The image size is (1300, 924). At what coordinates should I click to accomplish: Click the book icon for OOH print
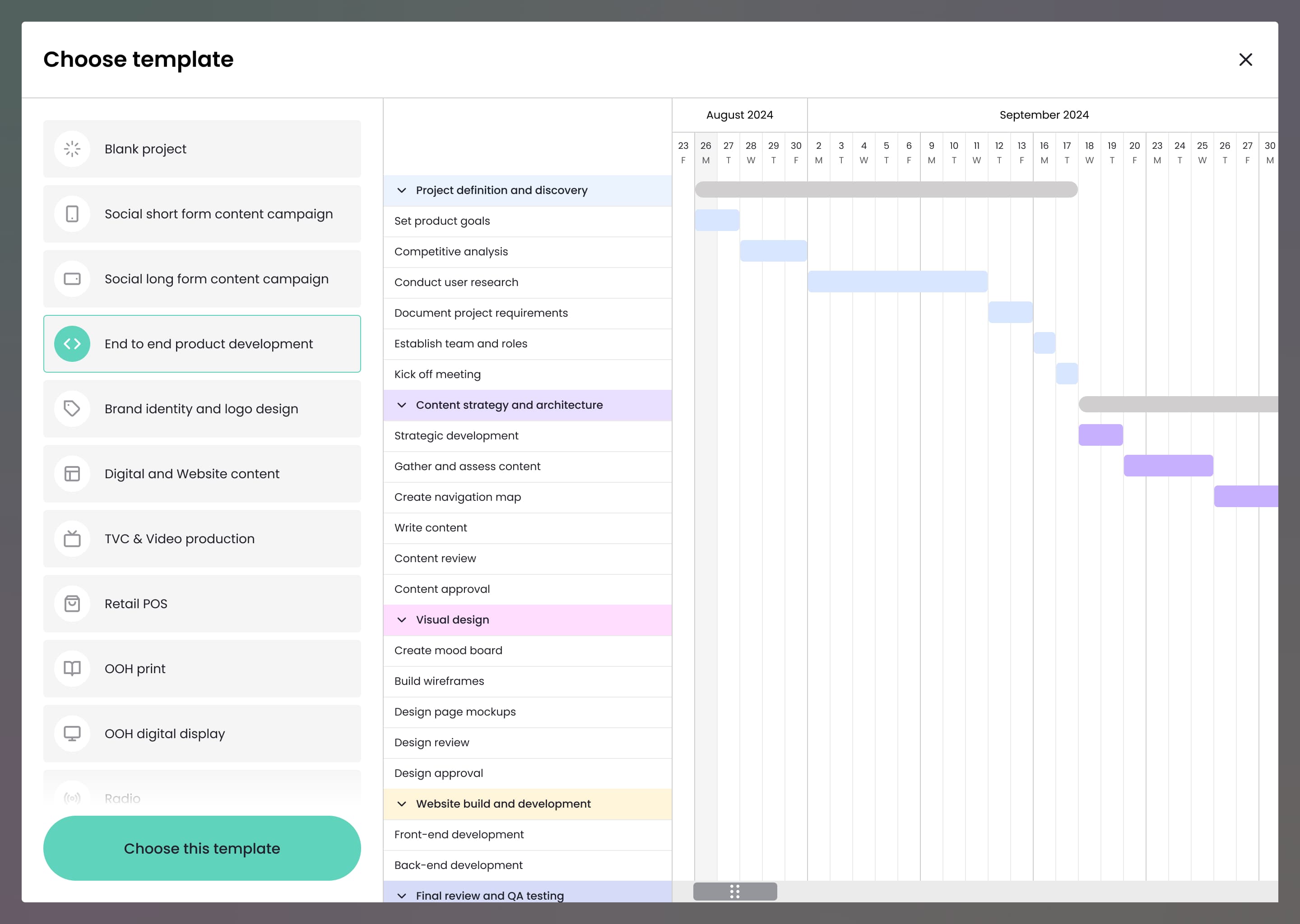[72, 668]
